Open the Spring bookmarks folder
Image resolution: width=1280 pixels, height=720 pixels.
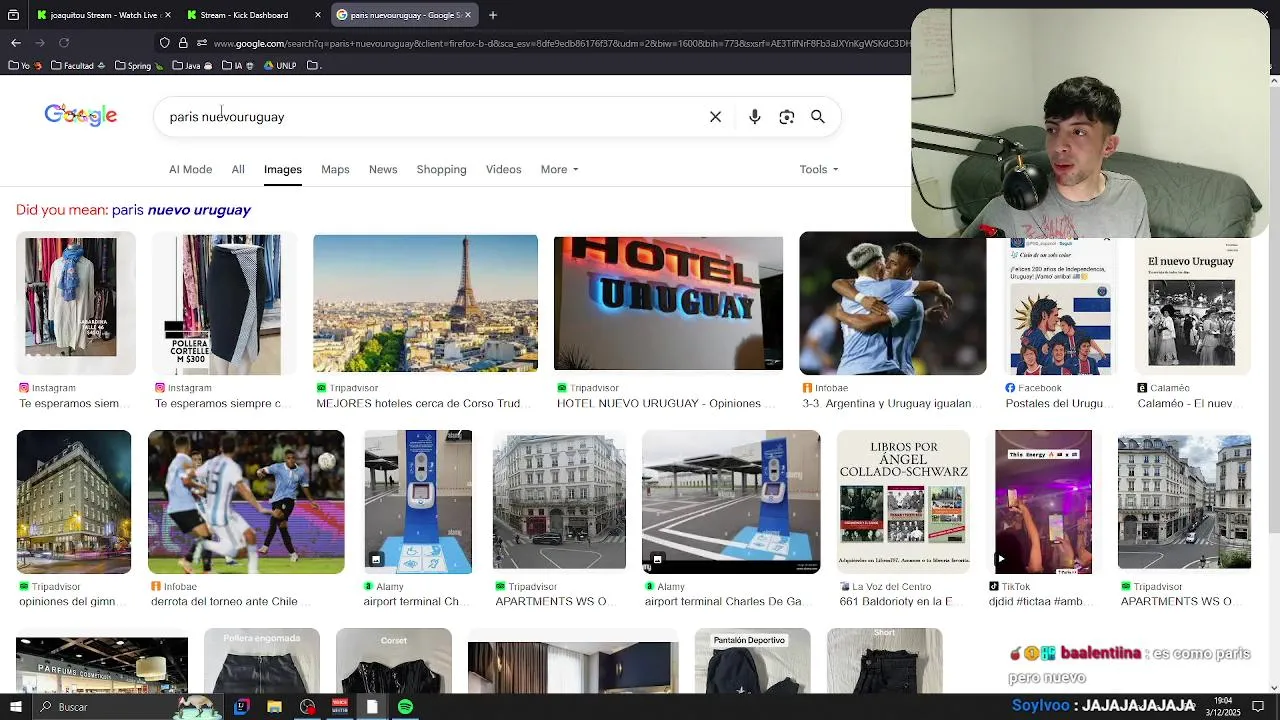tap(139, 66)
